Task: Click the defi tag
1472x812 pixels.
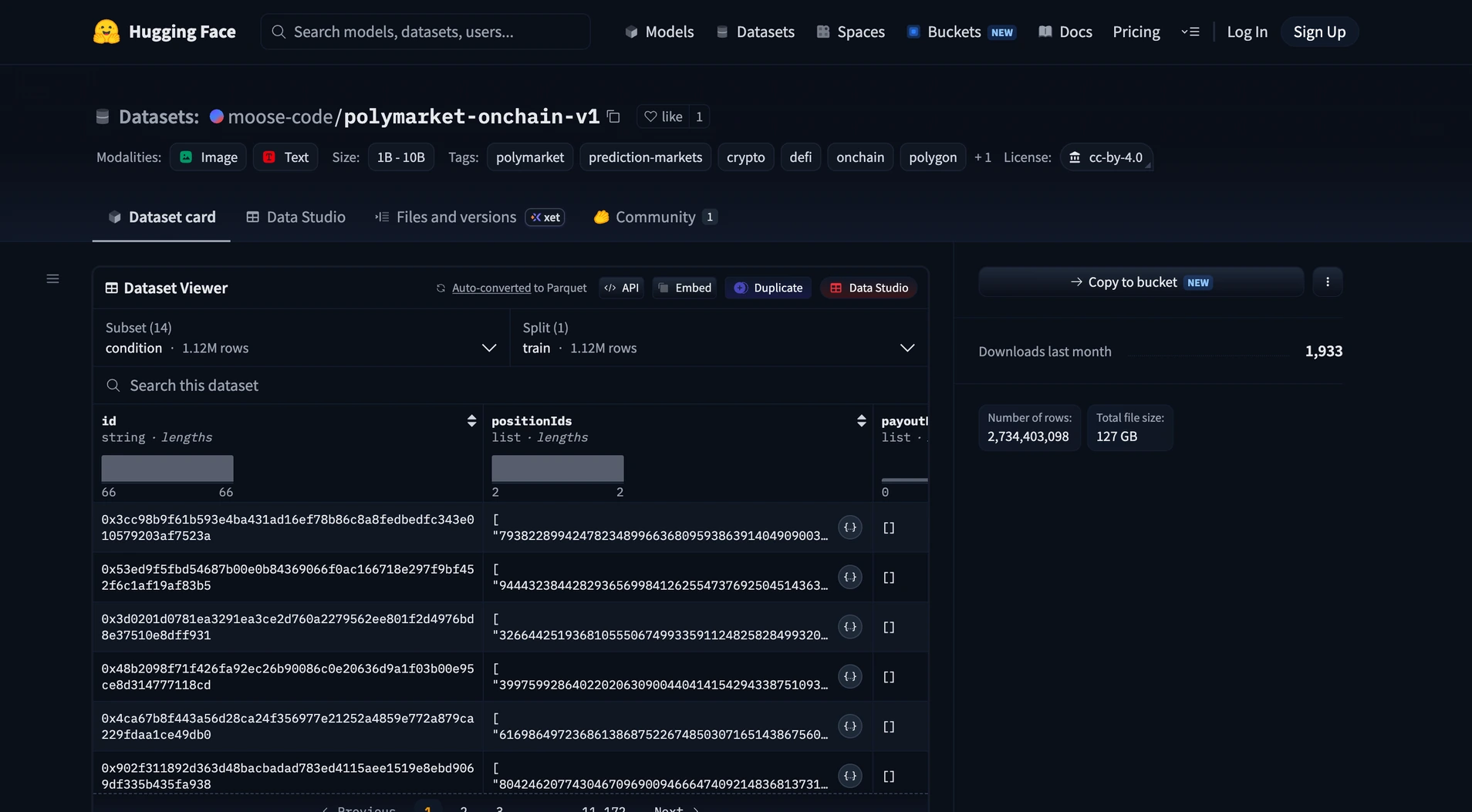Action: [800, 157]
